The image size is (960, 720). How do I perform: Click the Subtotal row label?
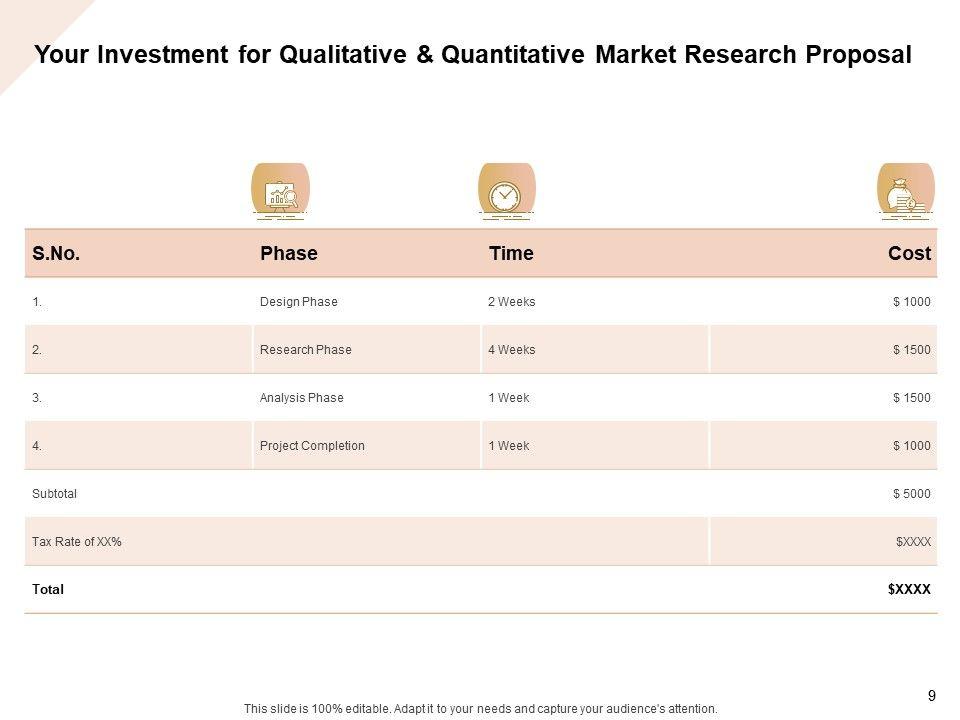click(x=55, y=494)
